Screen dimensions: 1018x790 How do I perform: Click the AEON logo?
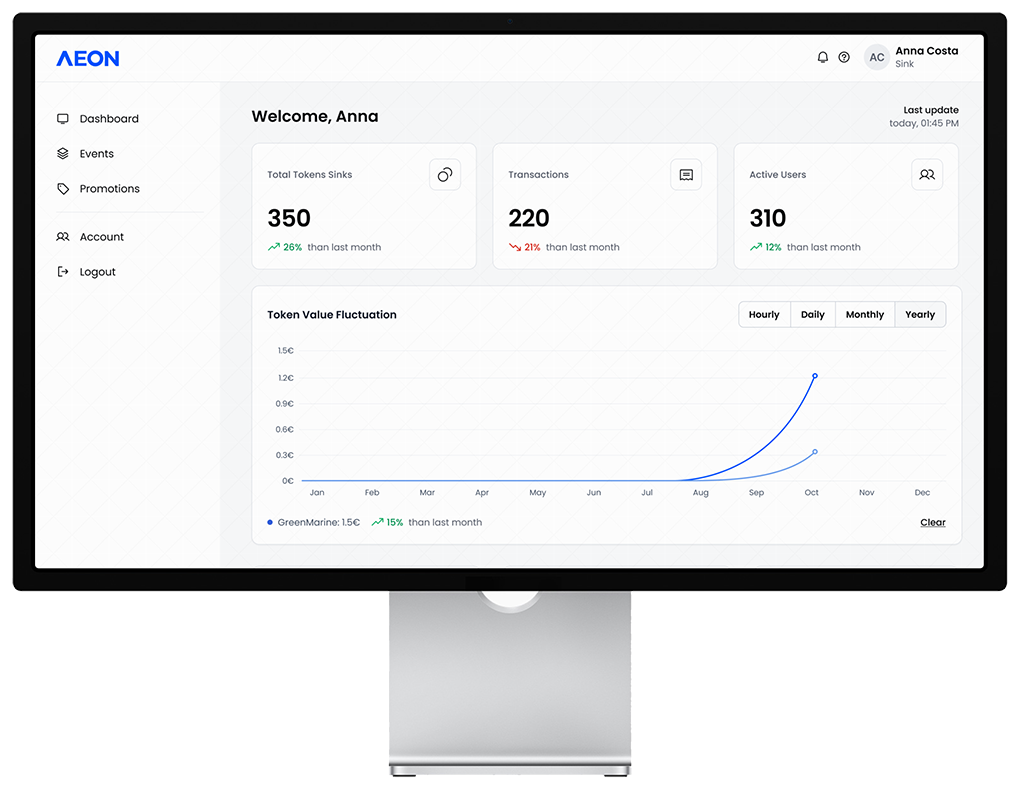coord(88,58)
